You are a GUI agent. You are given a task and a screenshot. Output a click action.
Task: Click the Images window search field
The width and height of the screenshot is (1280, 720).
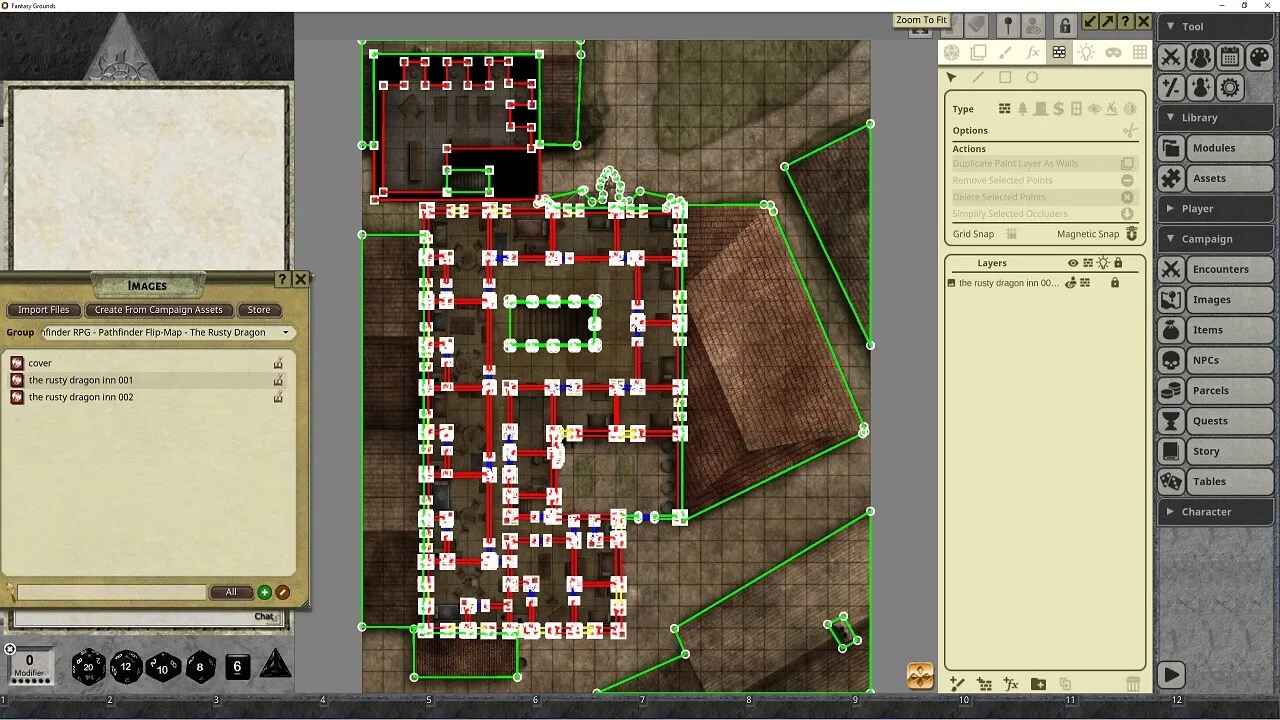click(112, 592)
